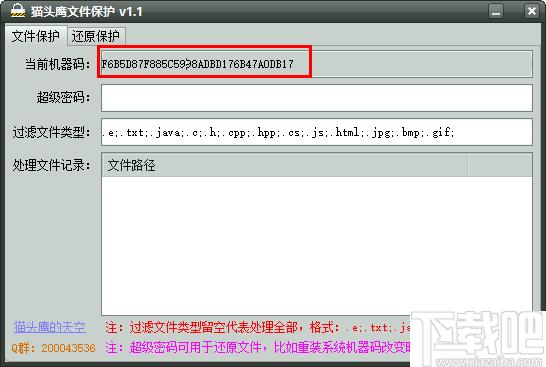Click the 过滤文件类型 label
Image resolution: width=546 pixels, height=367 pixels.
[51, 132]
